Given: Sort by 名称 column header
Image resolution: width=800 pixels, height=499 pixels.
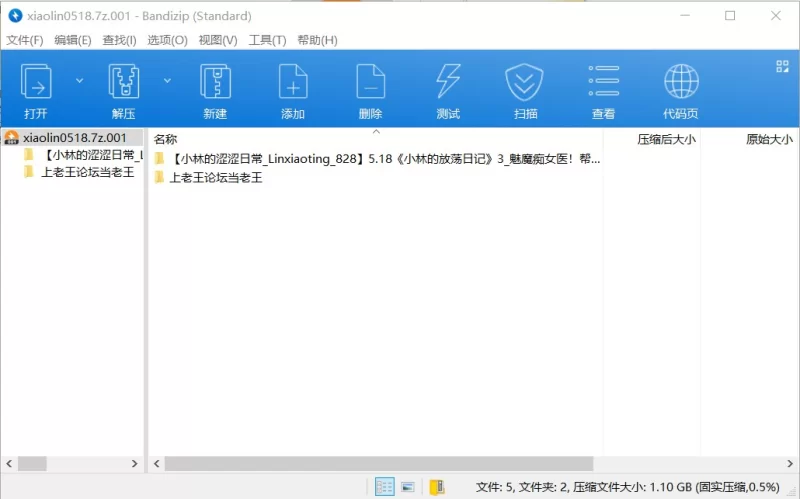Looking at the screenshot, I should coord(166,139).
